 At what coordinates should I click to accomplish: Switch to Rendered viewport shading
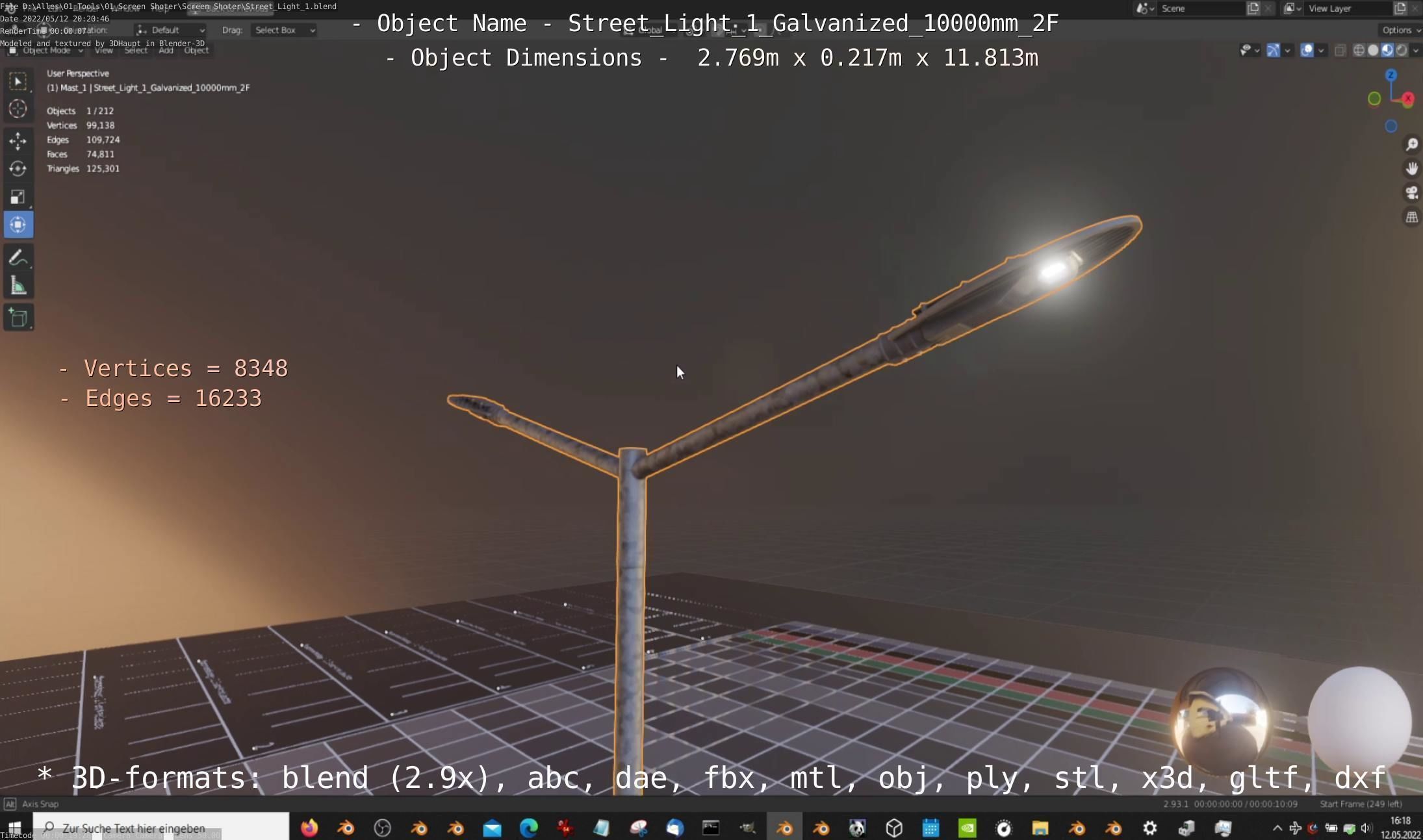1402,50
